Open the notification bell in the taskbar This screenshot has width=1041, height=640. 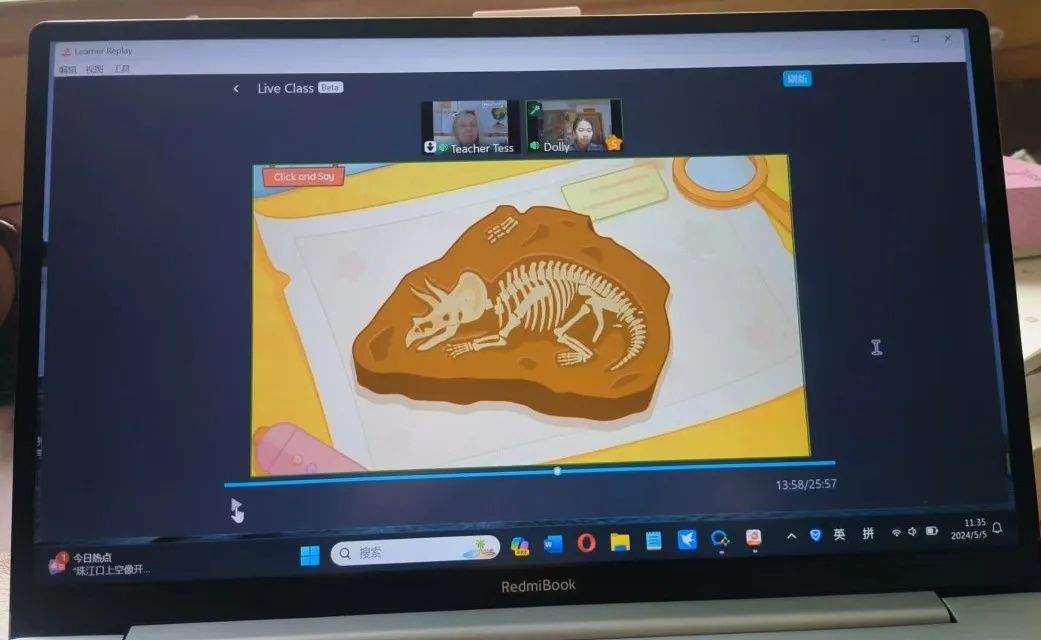coord(997,528)
